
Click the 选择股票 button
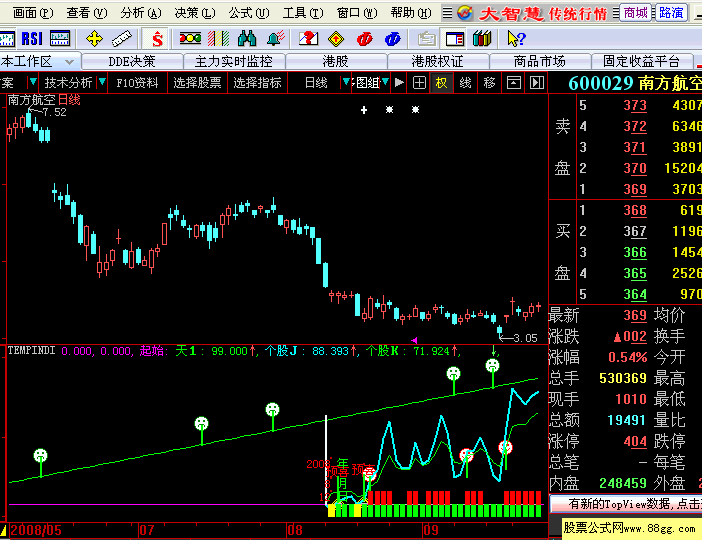(197, 82)
